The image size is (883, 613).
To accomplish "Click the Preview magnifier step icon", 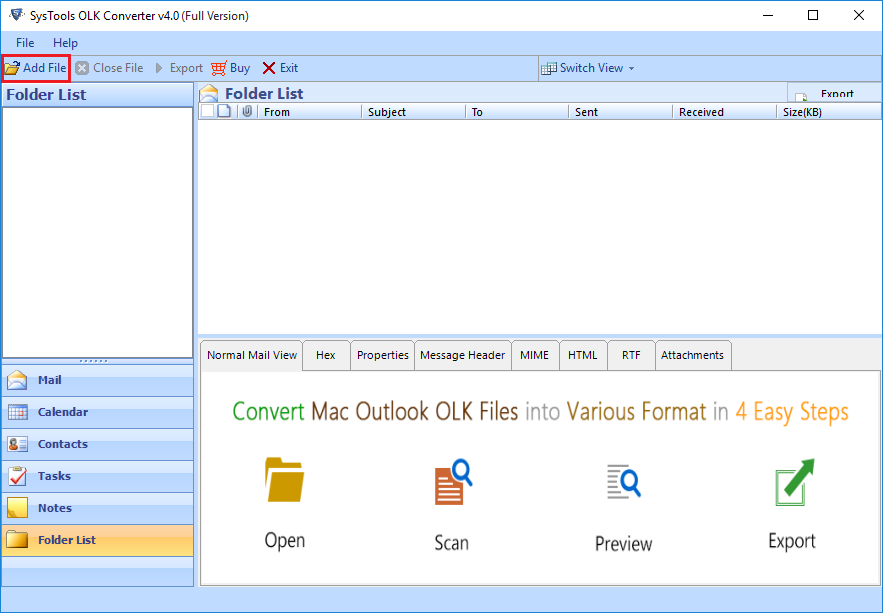I will [x=623, y=481].
